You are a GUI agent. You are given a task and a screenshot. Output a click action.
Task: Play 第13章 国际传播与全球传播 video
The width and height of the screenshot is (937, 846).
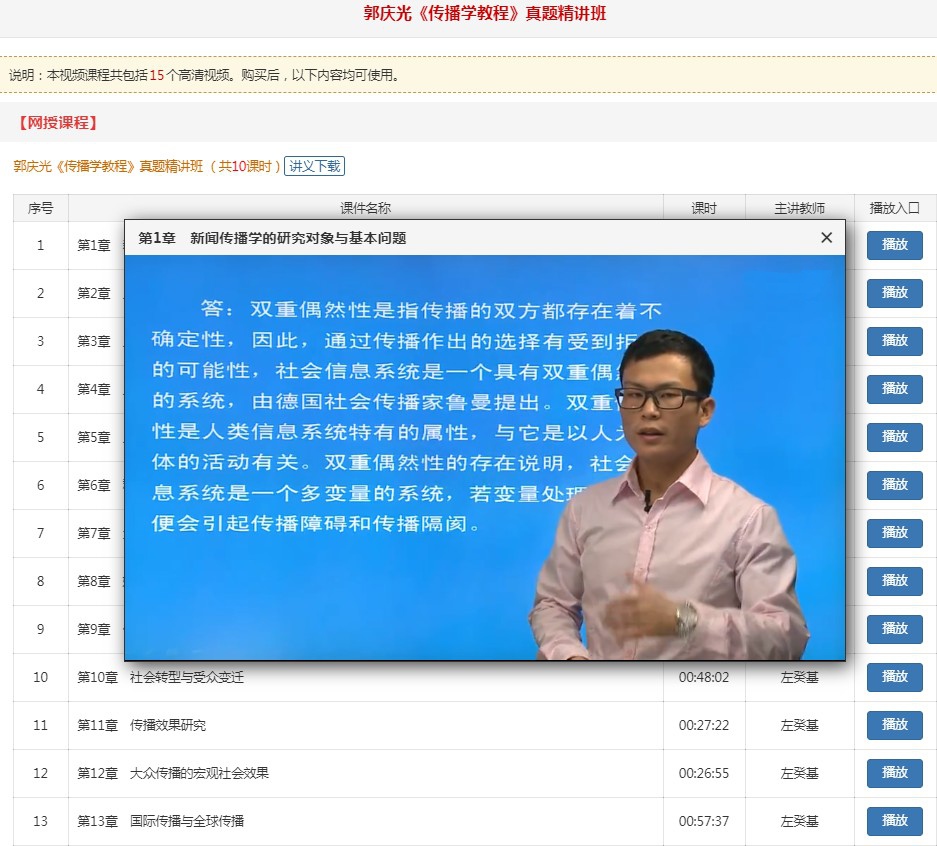point(893,820)
